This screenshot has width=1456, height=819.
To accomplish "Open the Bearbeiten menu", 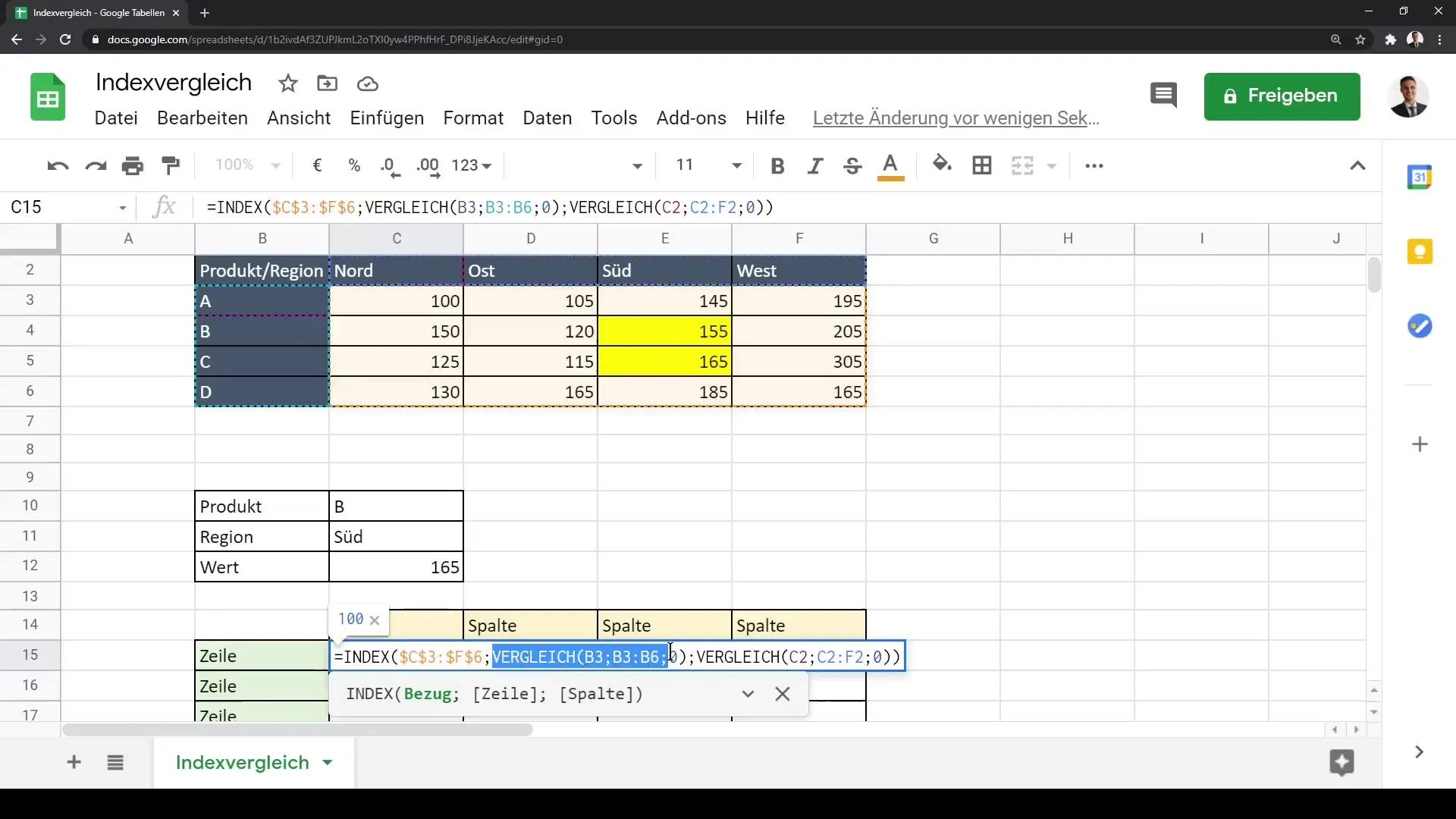I will (202, 118).
